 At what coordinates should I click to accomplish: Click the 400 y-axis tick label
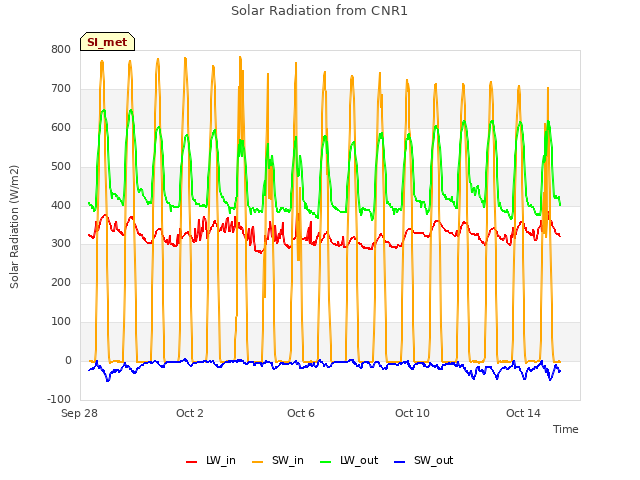click(x=61, y=205)
